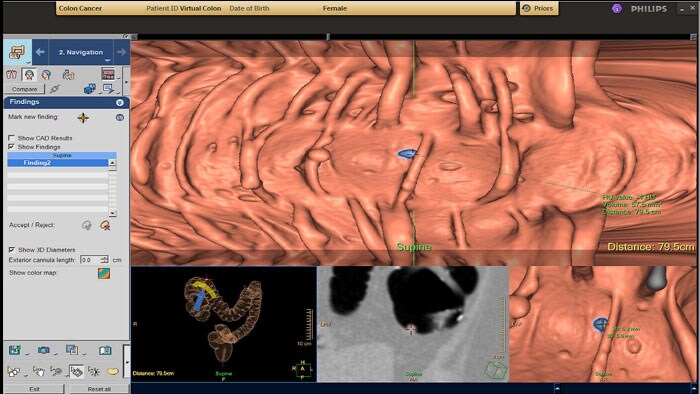This screenshot has height=394, width=700.
Task: Select Finding2 in the findings list
Action: pyautogui.click(x=58, y=163)
